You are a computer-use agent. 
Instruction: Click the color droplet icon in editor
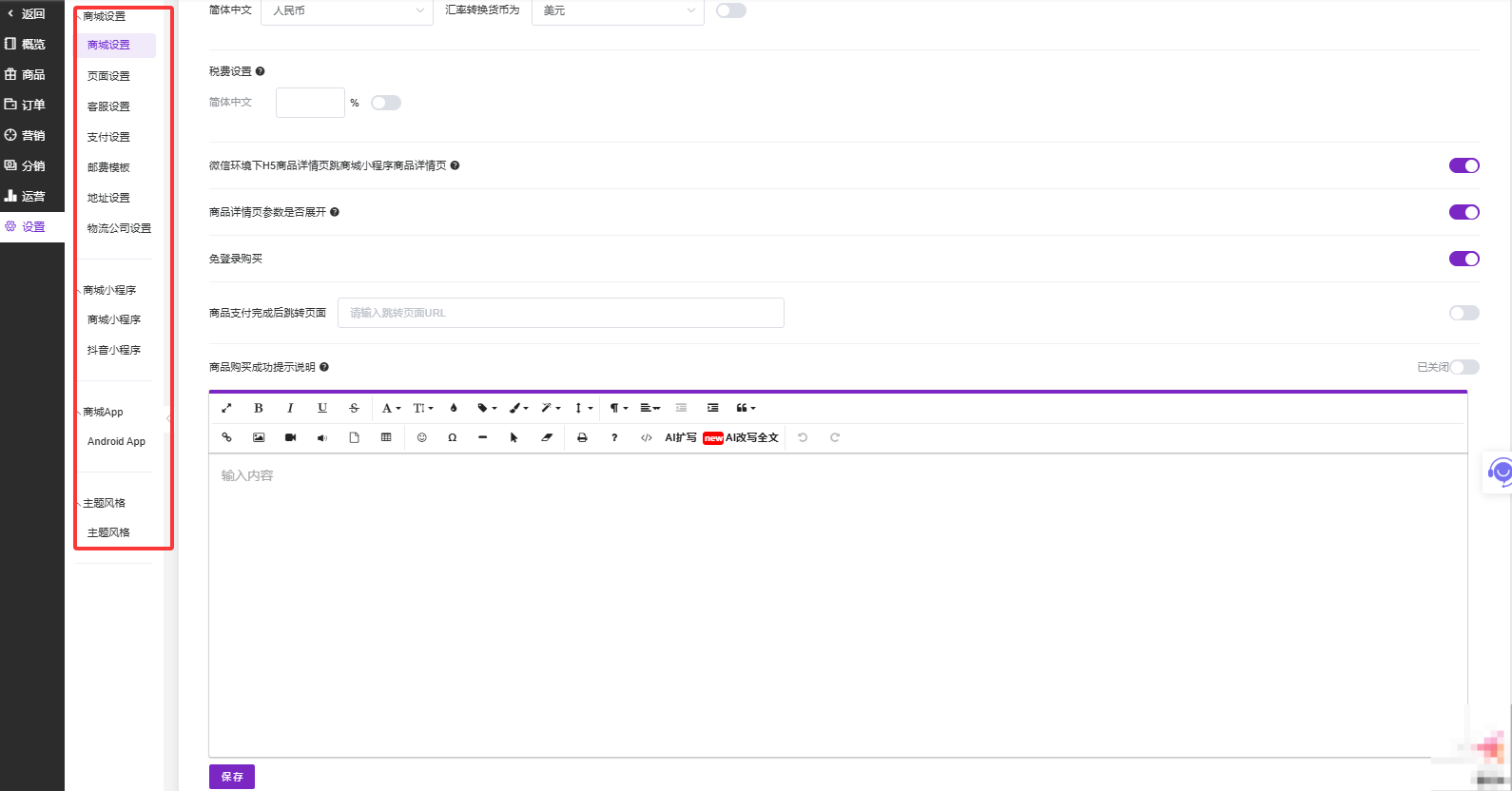(454, 408)
